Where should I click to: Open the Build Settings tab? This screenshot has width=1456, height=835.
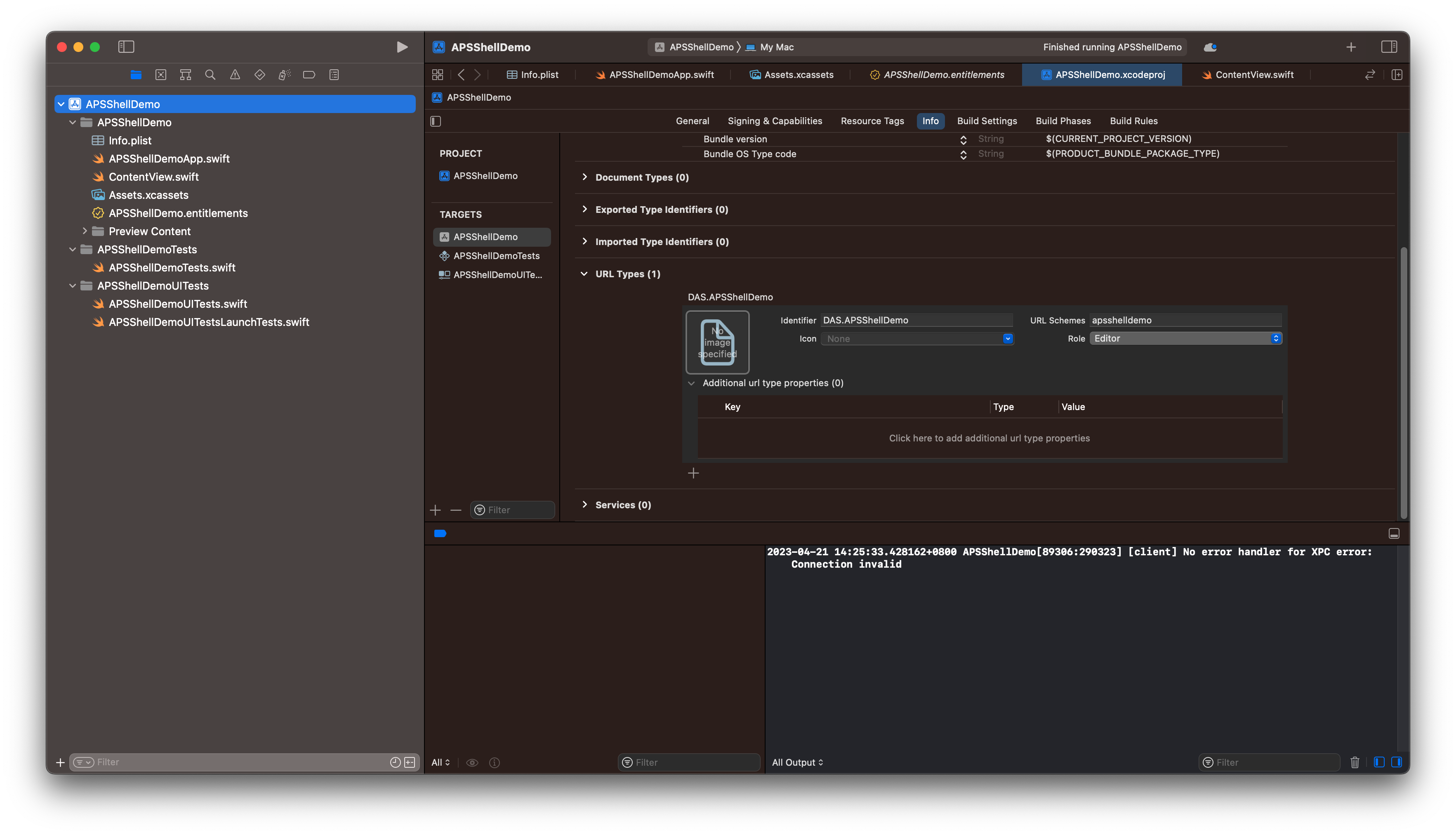coord(987,121)
